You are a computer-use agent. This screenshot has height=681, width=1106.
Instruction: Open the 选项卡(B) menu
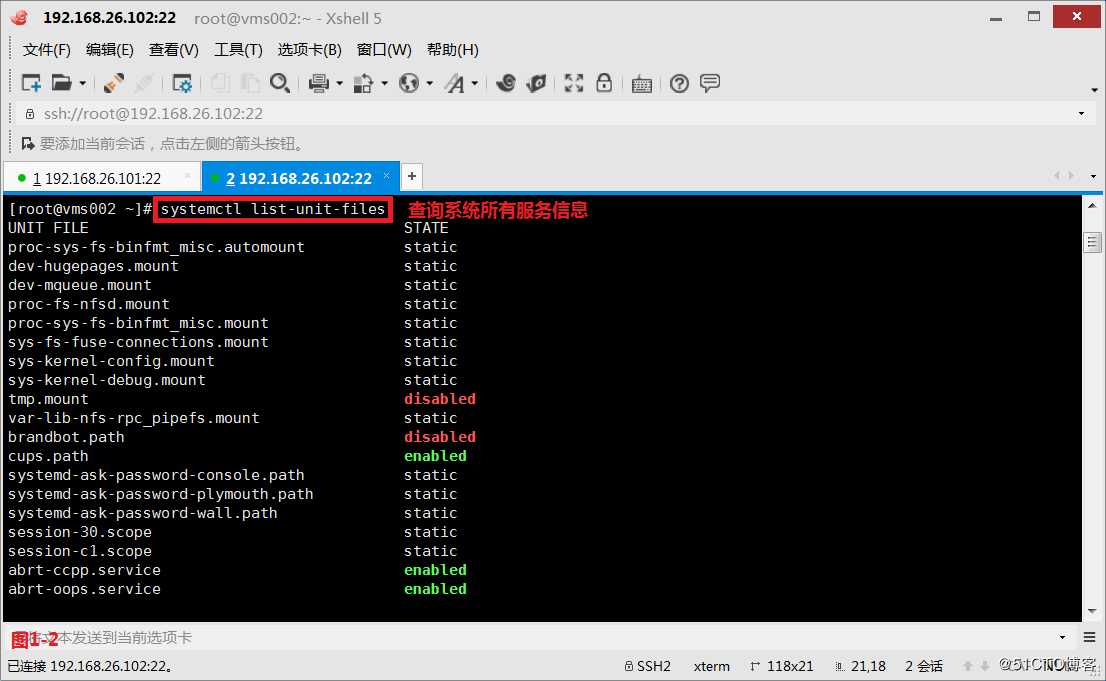[x=310, y=49]
